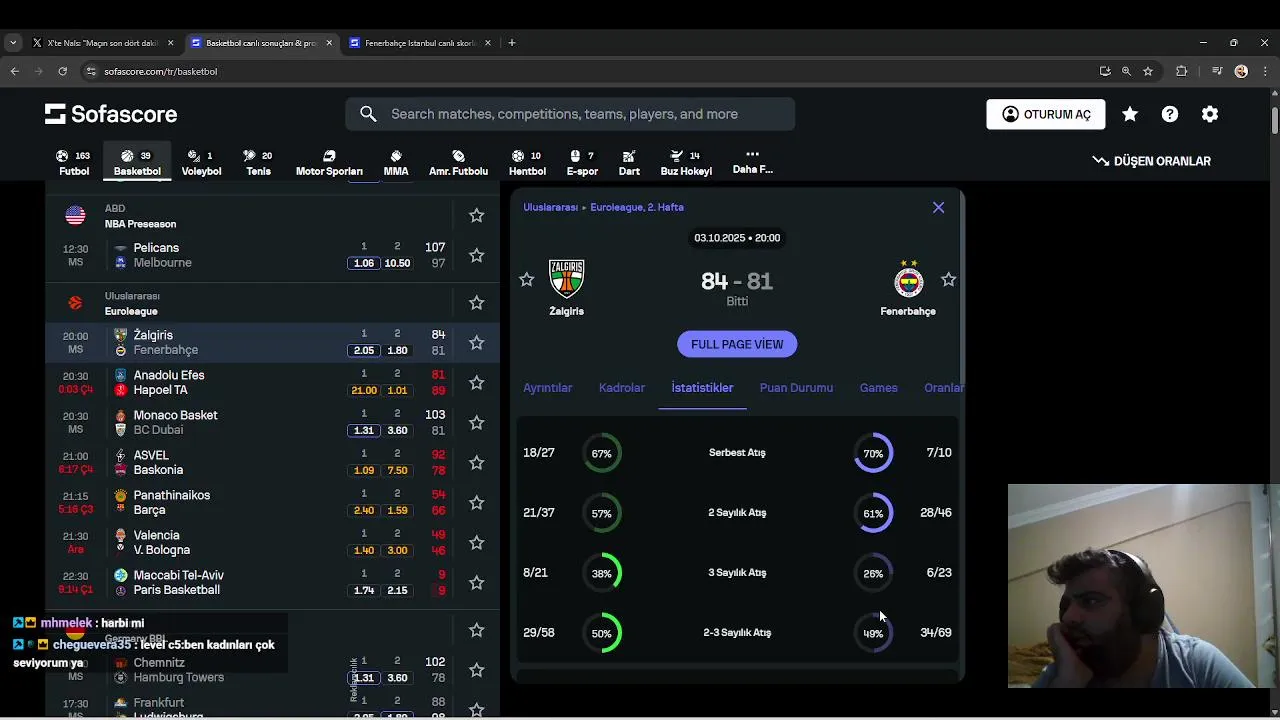This screenshot has height=720, width=1280.
Task: Click Fenerbahçe 70% free throw ring
Action: [873, 453]
